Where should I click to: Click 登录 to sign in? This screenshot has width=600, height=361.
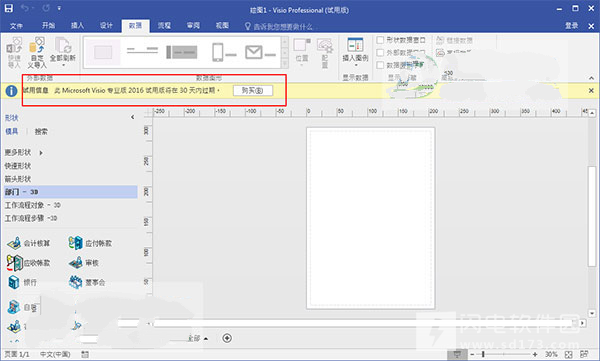coord(571,26)
